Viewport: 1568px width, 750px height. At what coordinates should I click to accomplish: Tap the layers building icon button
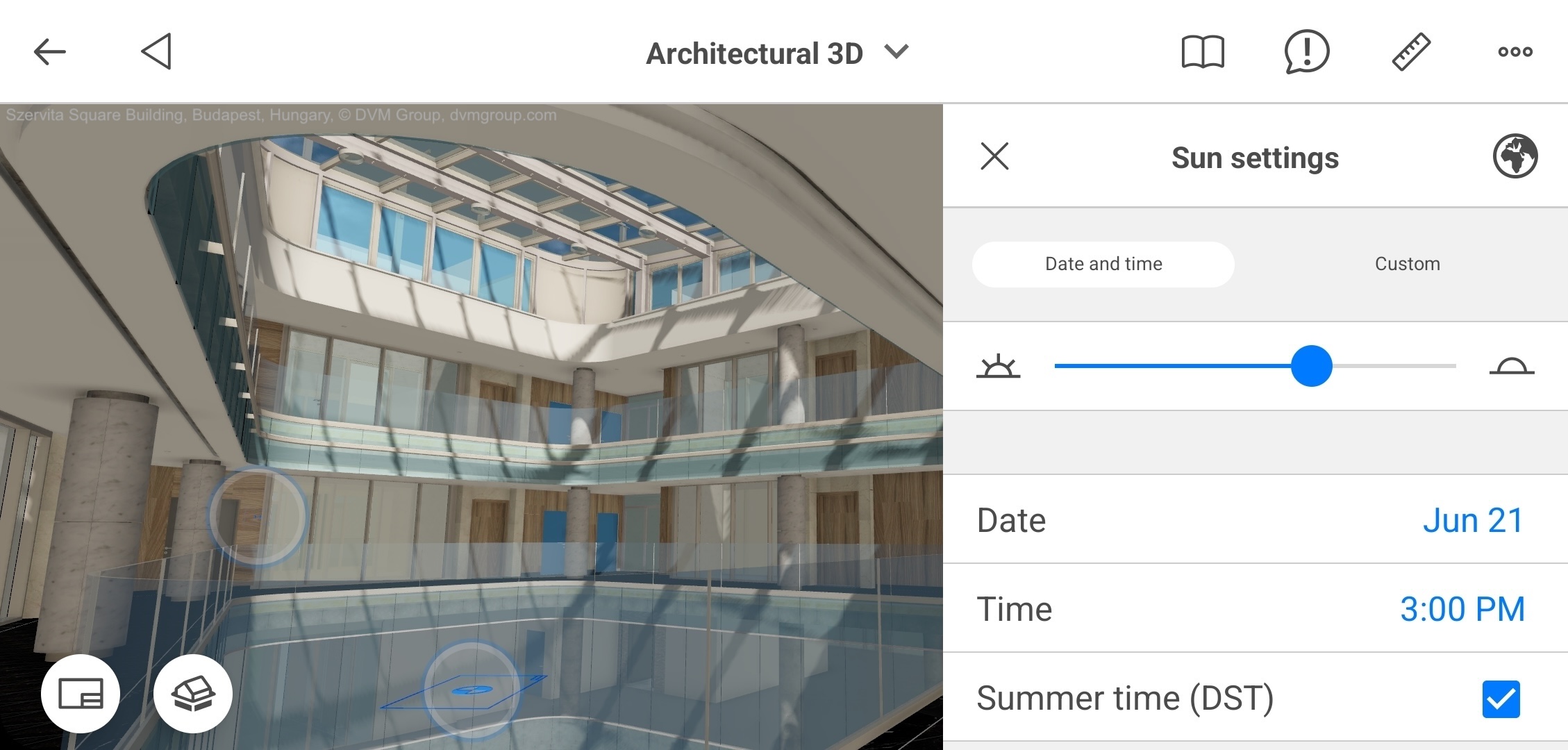[x=192, y=693]
